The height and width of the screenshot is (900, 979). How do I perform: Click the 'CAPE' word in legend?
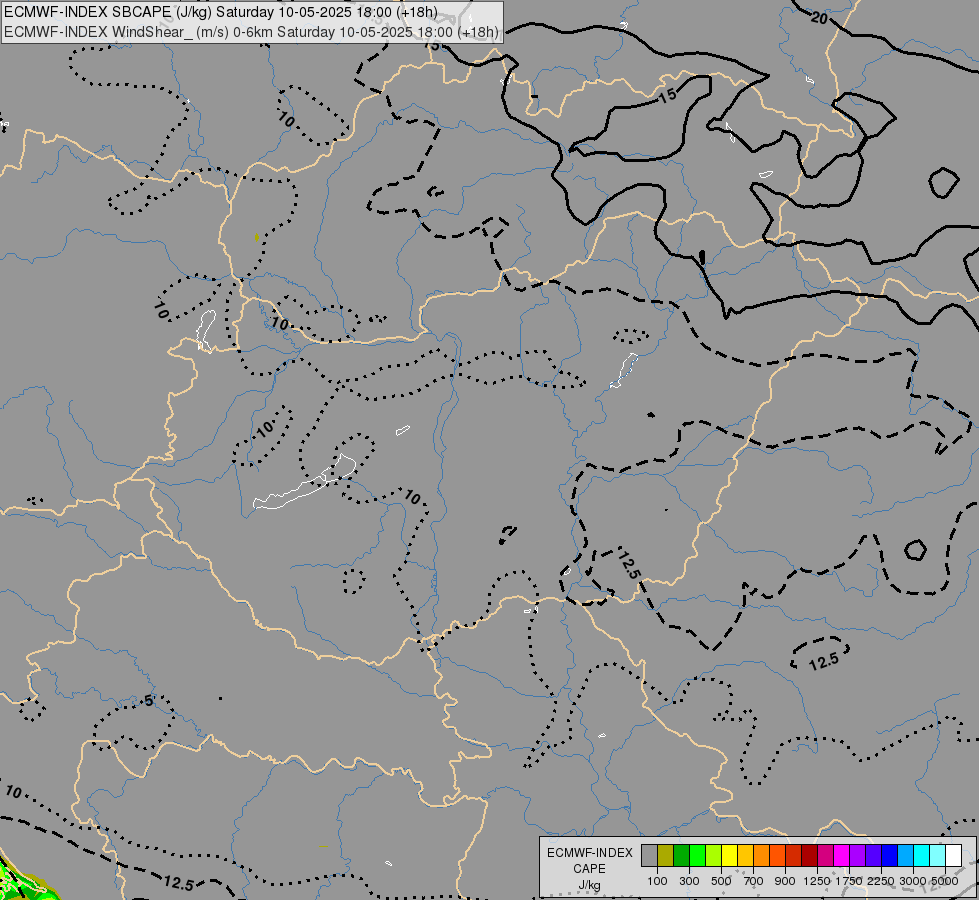[589, 869]
